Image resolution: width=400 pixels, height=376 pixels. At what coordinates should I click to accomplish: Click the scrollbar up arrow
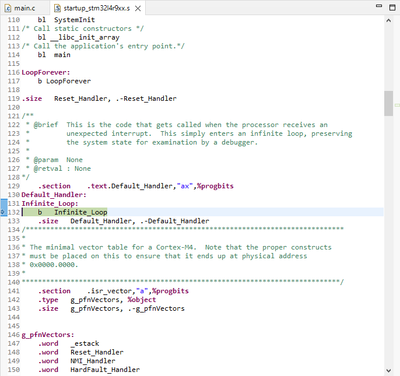[389, 20]
